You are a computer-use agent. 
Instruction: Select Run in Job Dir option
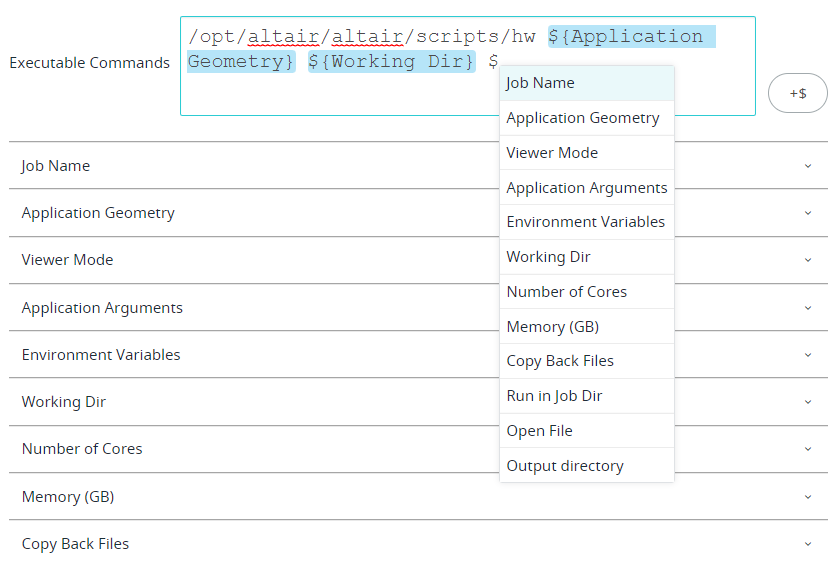pyautogui.click(x=586, y=396)
